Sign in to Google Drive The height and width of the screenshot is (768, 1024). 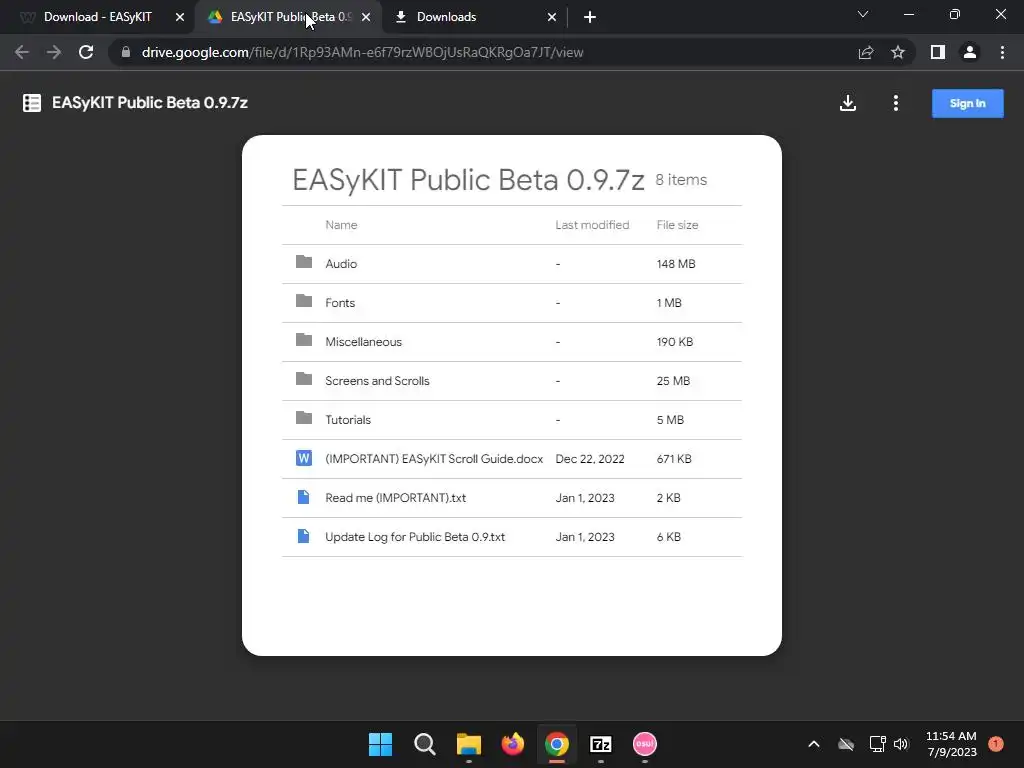(x=967, y=103)
